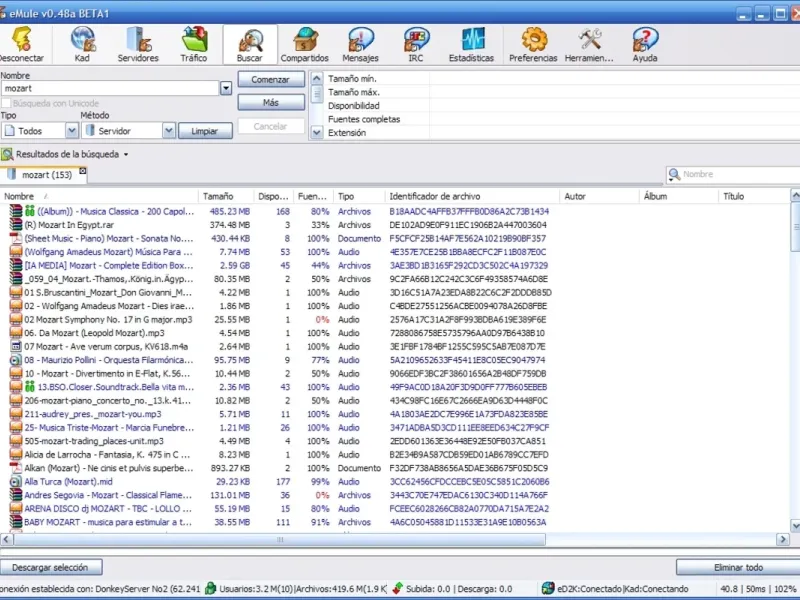Screen dimensions: 800x600
Task: Click the Desconectar toolbar icon
Action: [22, 45]
